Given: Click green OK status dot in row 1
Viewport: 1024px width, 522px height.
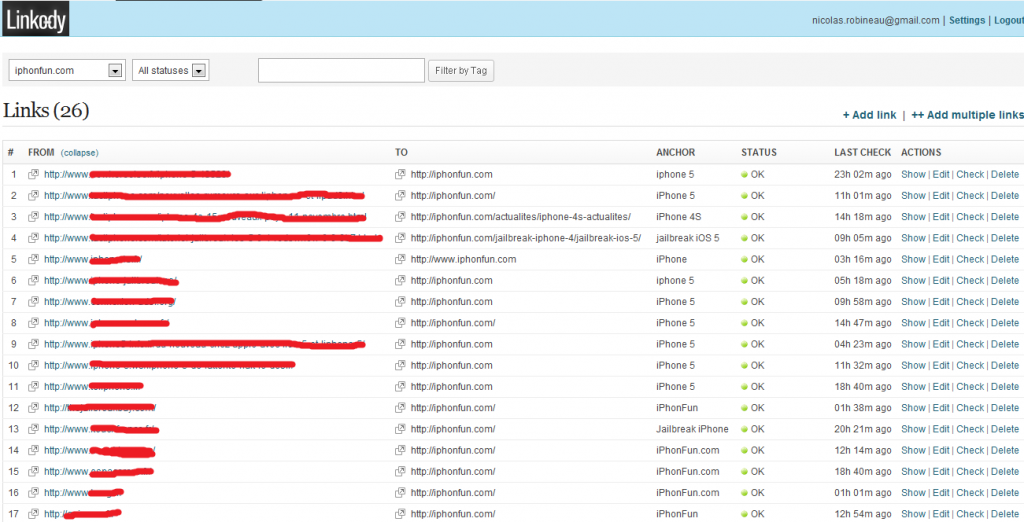Looking at the screenshot, I should tap(744, 174).
